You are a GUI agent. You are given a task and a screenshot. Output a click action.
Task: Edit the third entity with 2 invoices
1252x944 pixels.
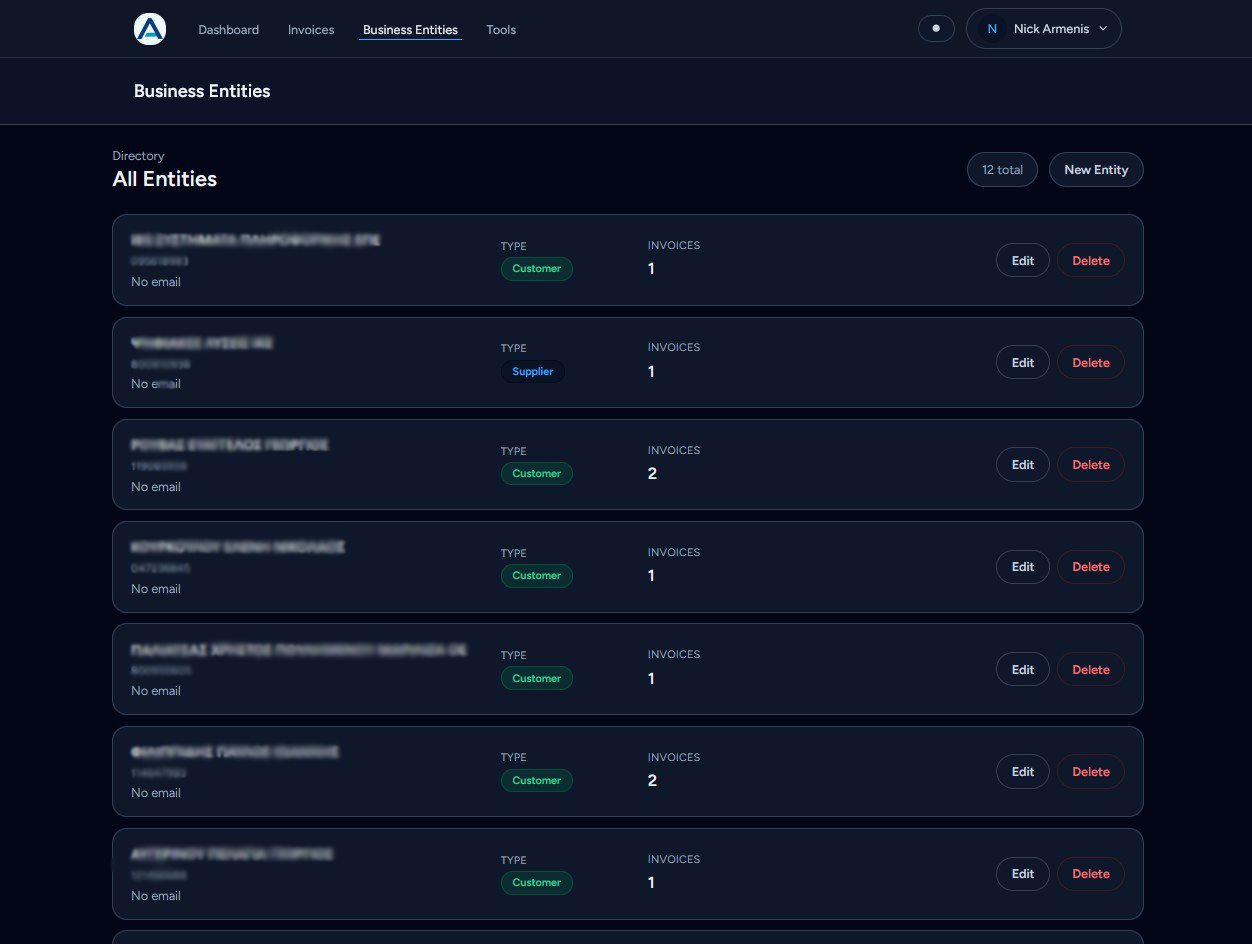point(1022,465)
